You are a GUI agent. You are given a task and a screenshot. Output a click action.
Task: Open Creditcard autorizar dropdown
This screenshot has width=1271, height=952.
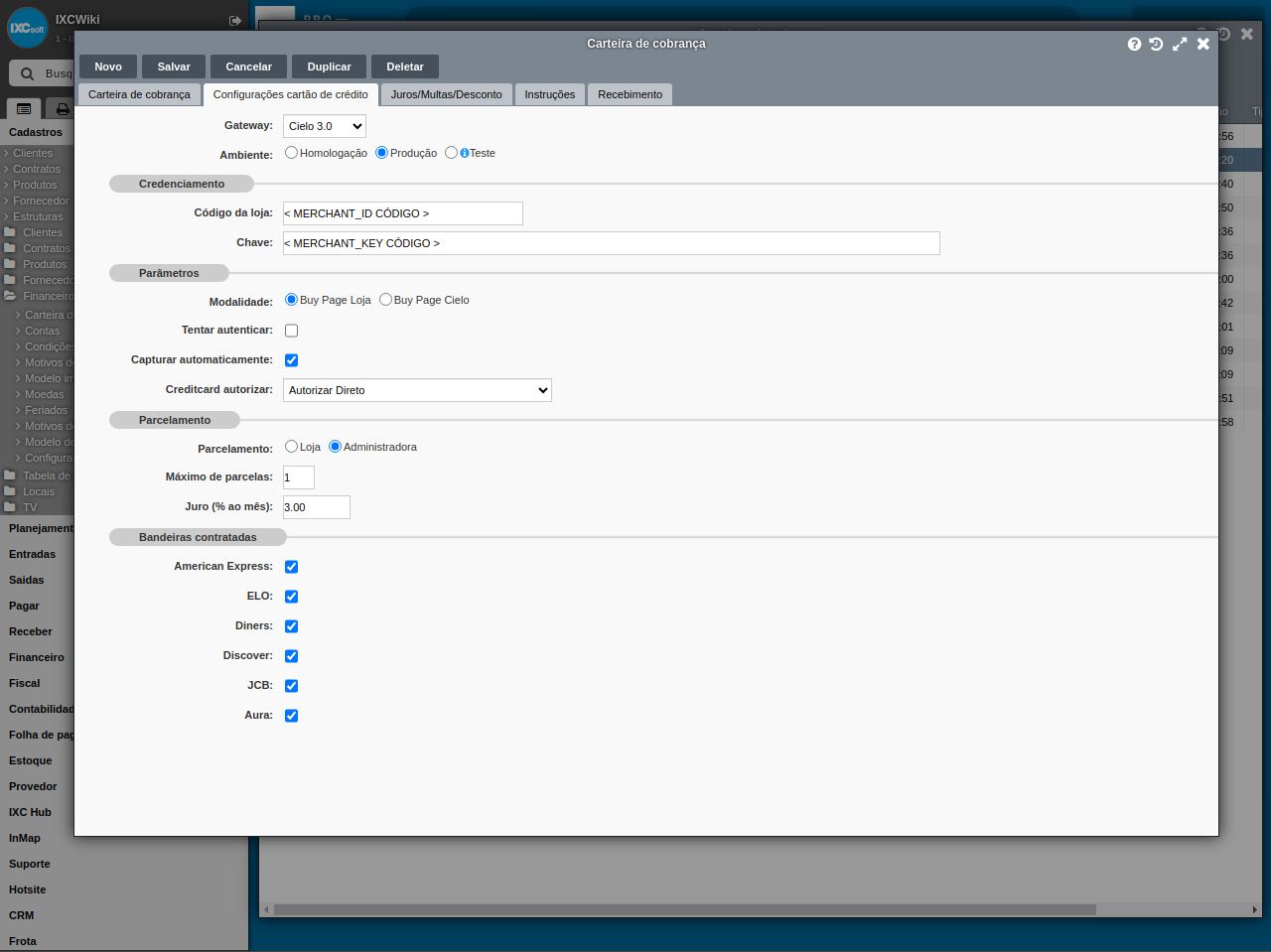(x=417, y=390)
